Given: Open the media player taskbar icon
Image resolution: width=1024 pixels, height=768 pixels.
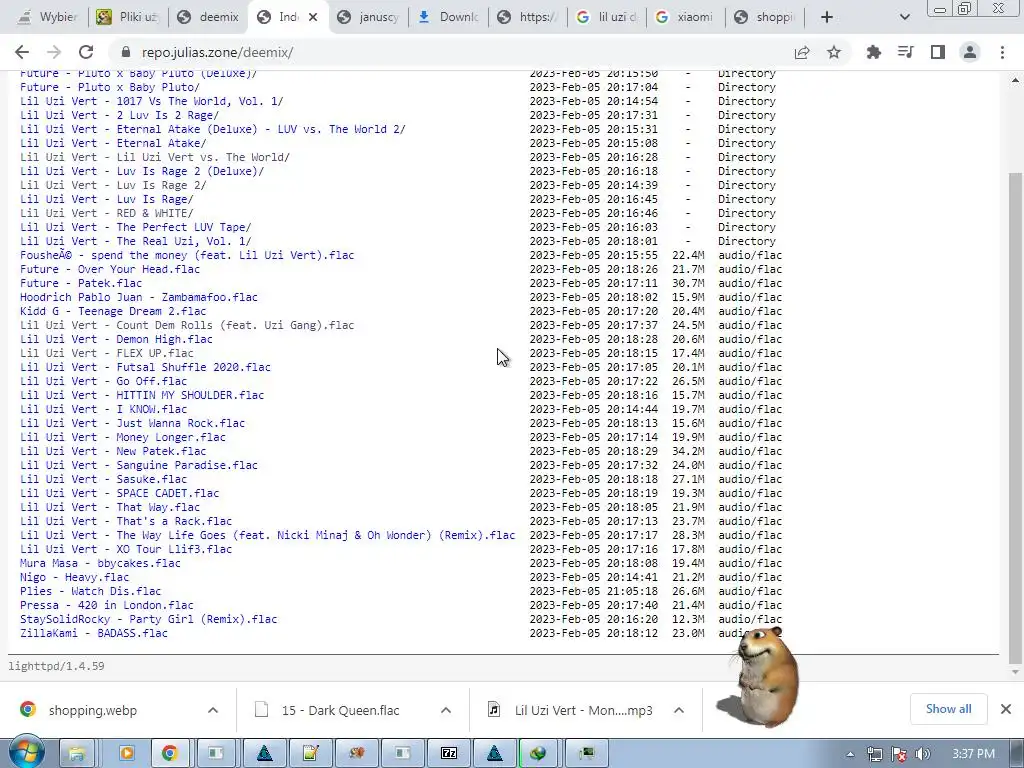Looking at the screenshot, I should (x=127, y=753).
